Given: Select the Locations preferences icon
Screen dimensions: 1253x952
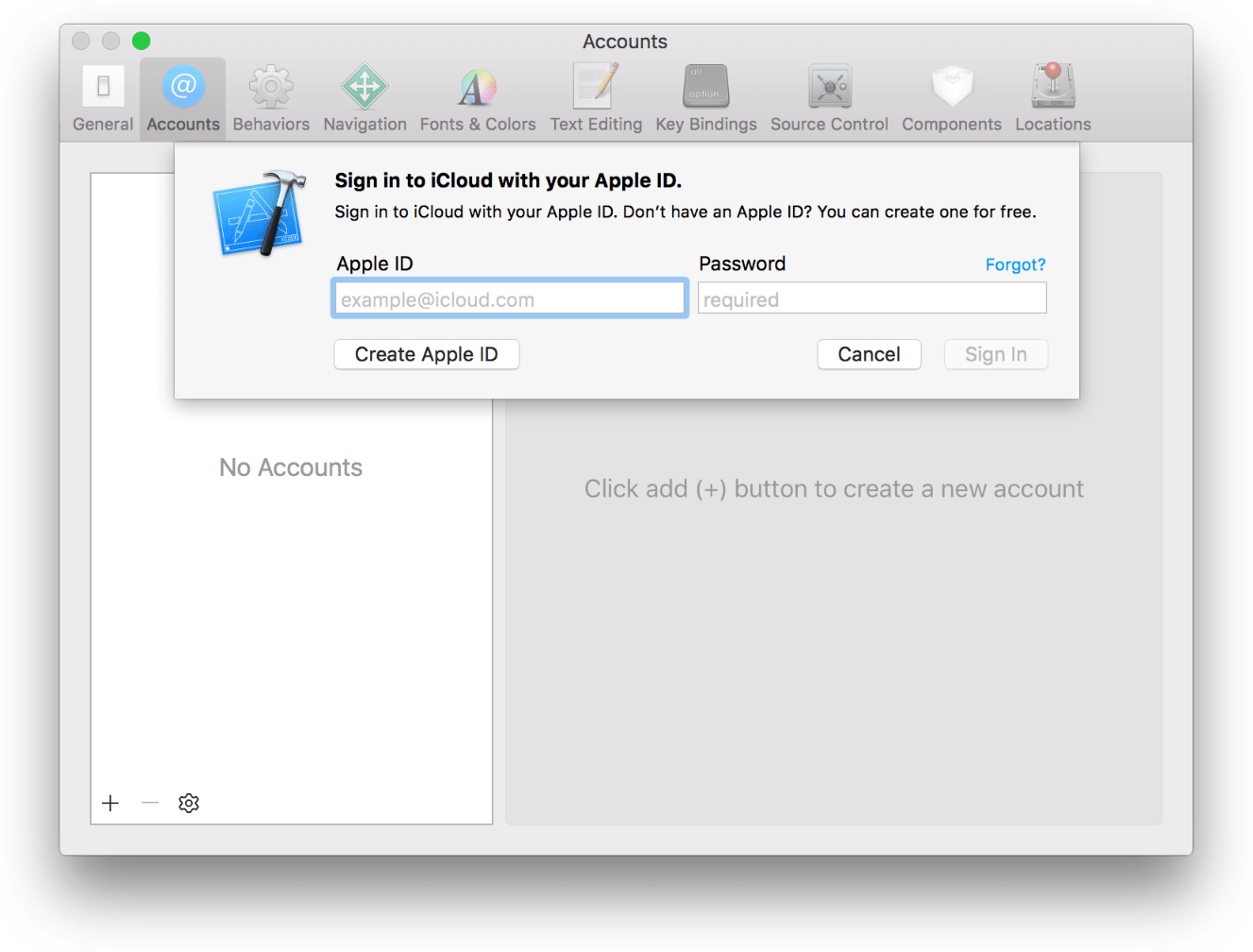Looking at the screenshot, I should [x=1052, y=94].
